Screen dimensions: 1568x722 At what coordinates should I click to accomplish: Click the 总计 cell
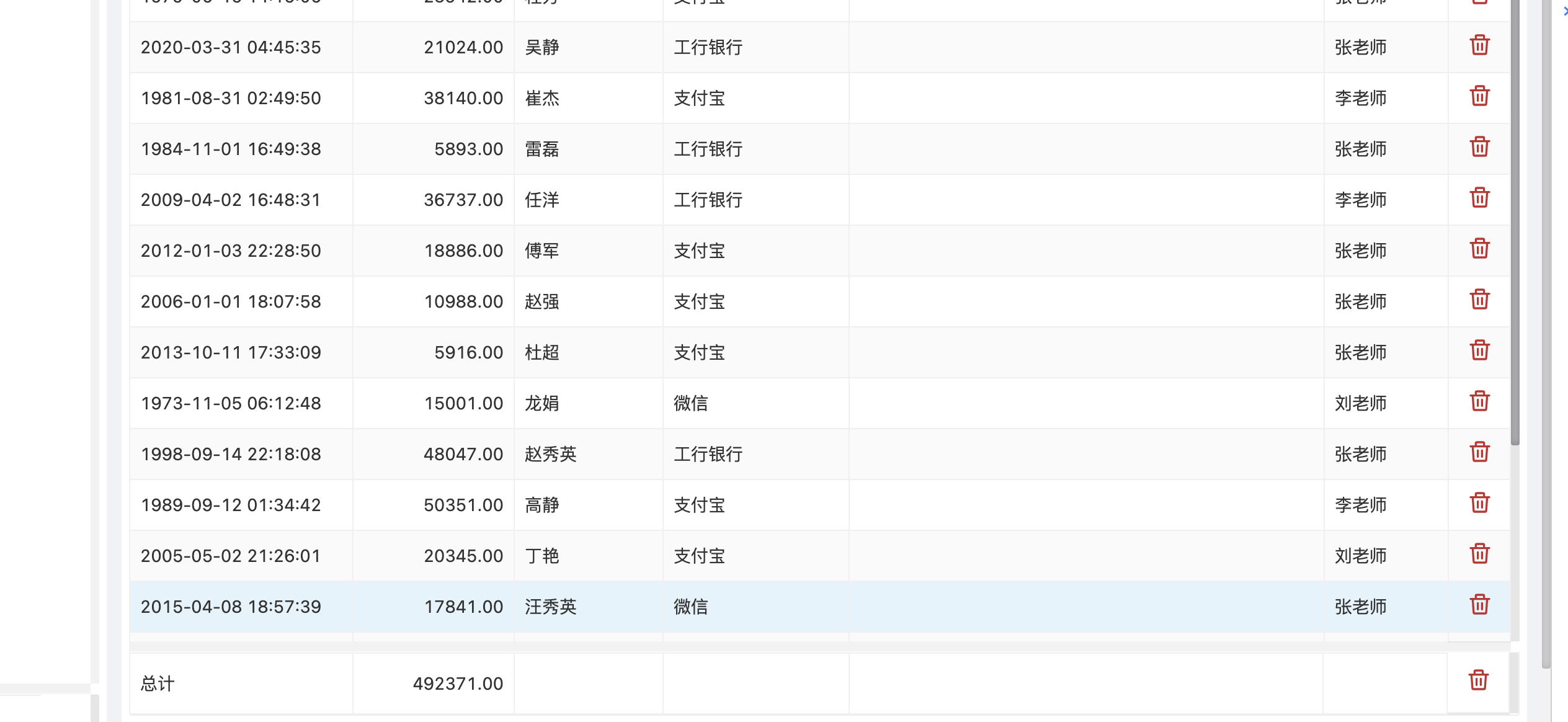(x=156, y=683)
